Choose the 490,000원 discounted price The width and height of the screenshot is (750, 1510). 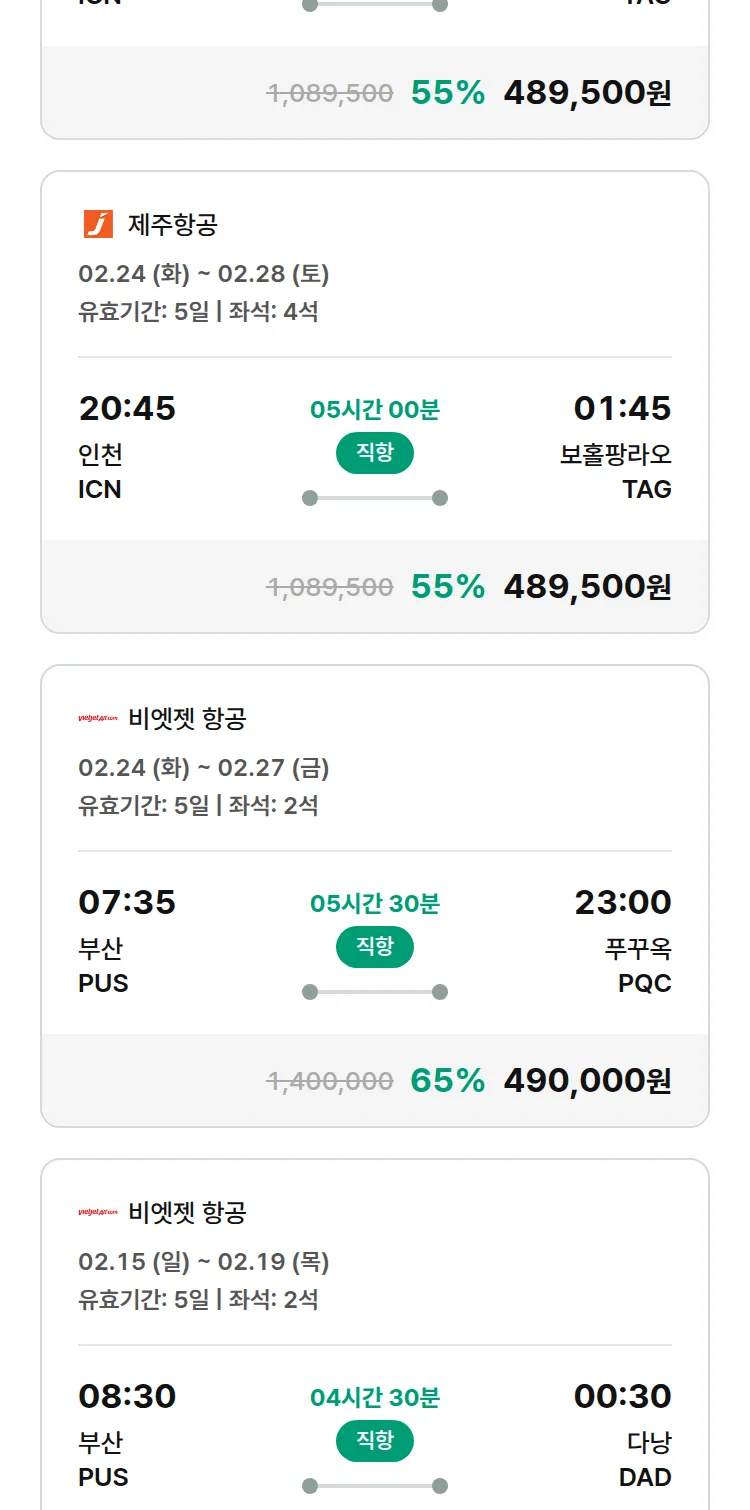pyautogui.click(x=587, y=1080)
